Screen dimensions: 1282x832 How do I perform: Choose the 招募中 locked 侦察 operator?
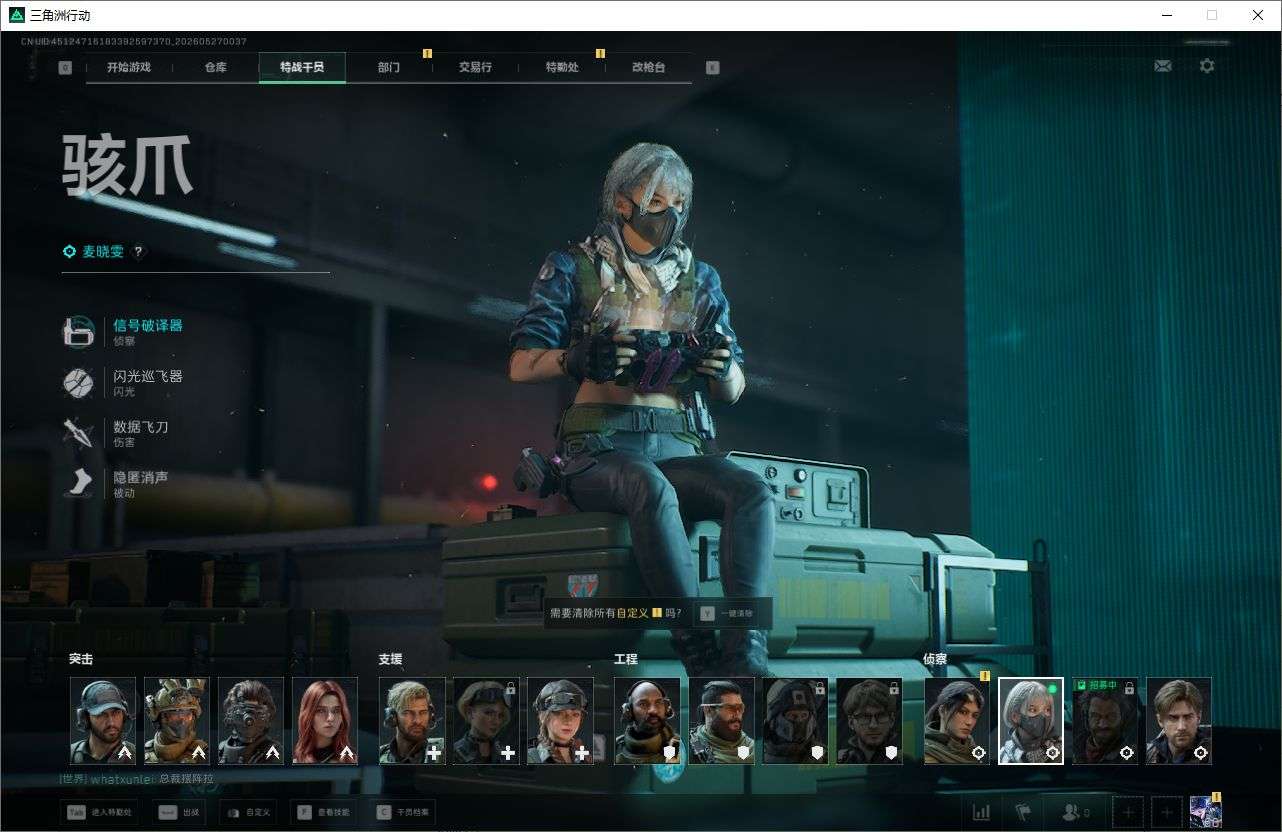tap(1105, 721)
